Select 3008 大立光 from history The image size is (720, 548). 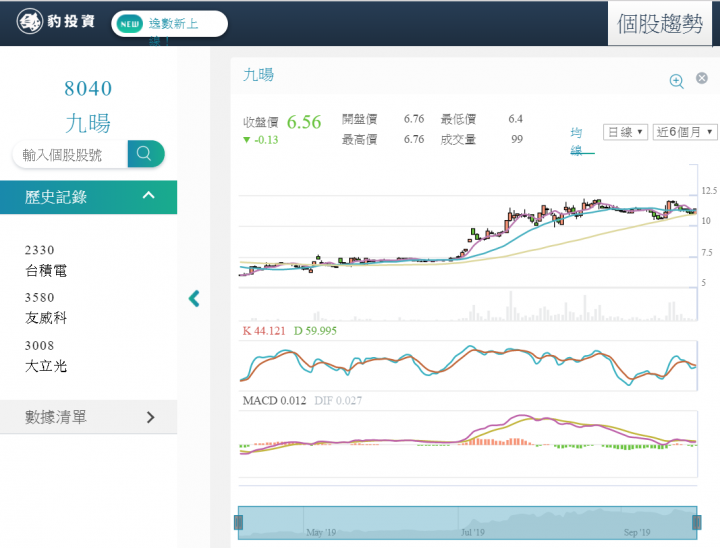click(46, 356)
